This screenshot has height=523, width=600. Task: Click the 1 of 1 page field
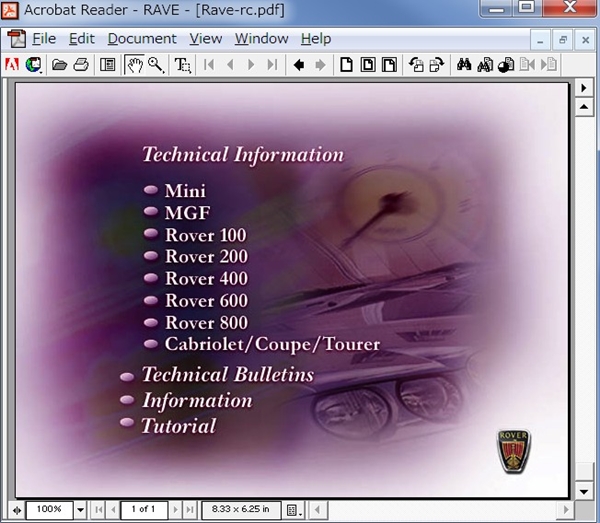coord(143,510)
